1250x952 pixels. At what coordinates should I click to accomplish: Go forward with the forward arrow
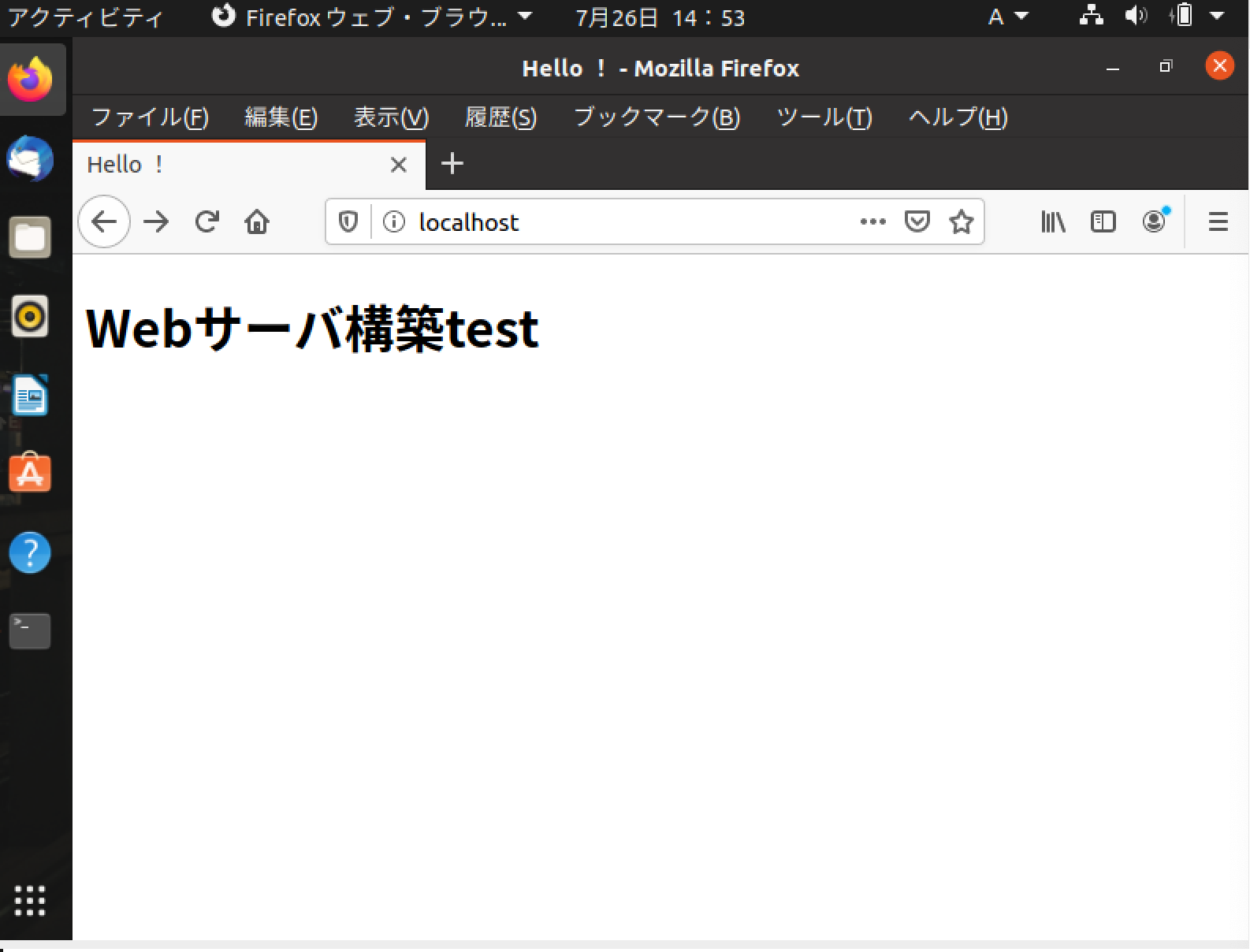(x=156, y=222)
